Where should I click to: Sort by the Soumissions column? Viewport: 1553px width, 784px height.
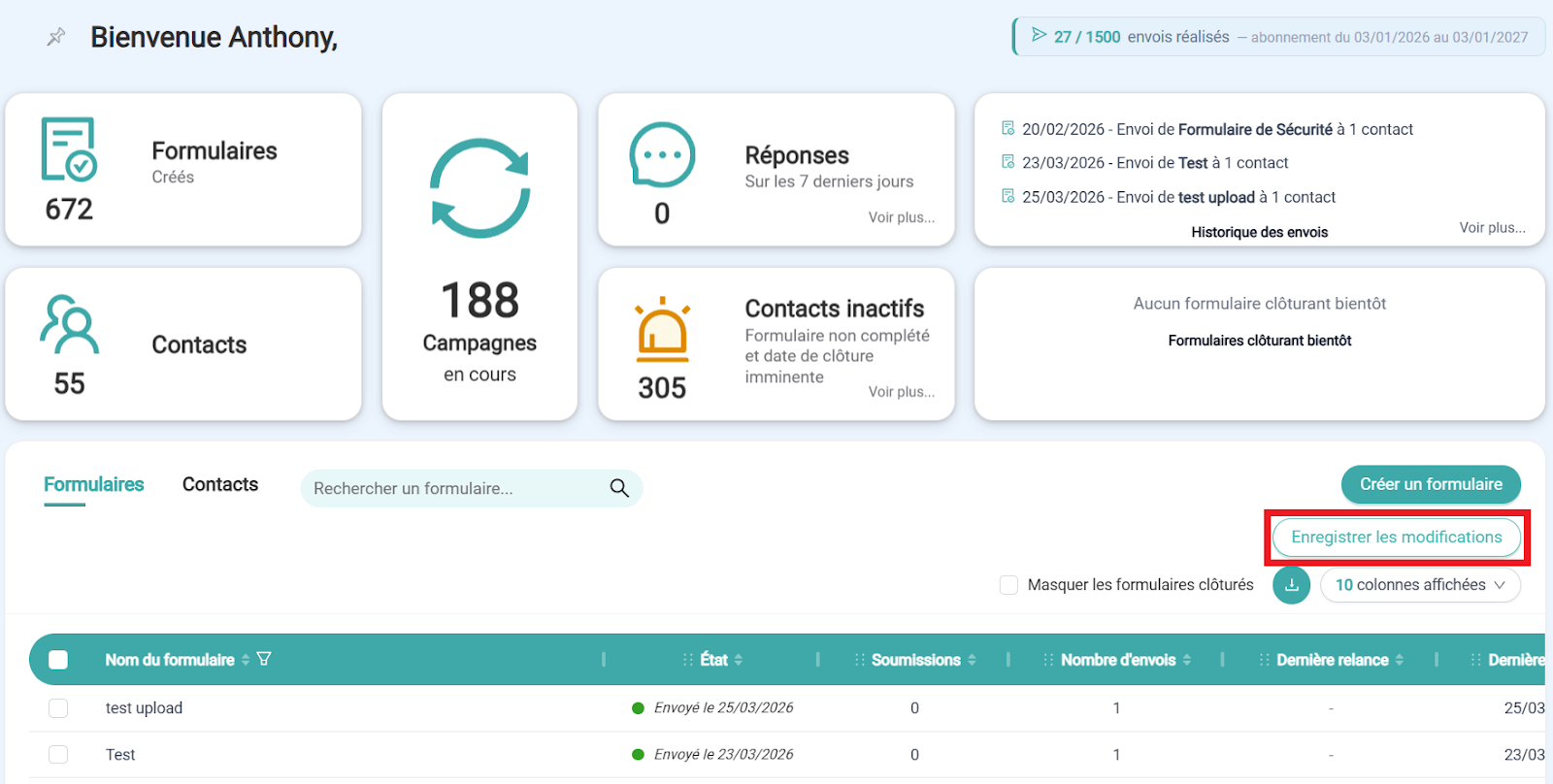click(972, 660)
